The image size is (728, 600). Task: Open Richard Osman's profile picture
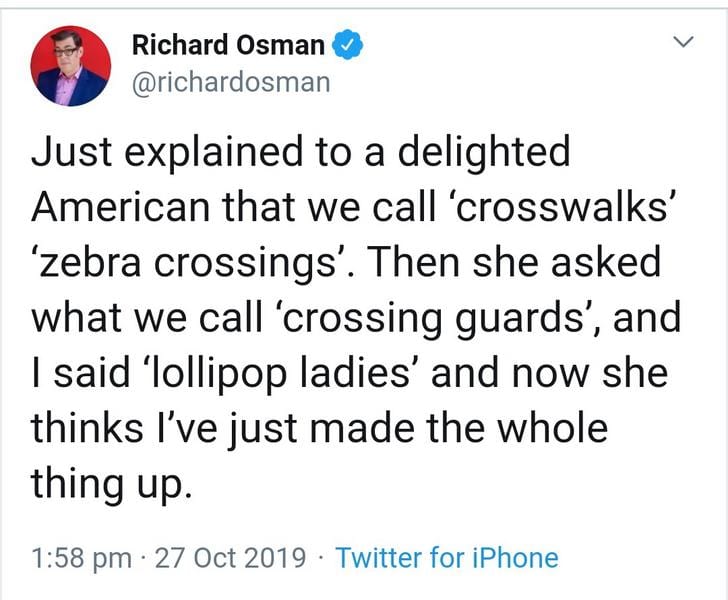[x=70, y=66]
